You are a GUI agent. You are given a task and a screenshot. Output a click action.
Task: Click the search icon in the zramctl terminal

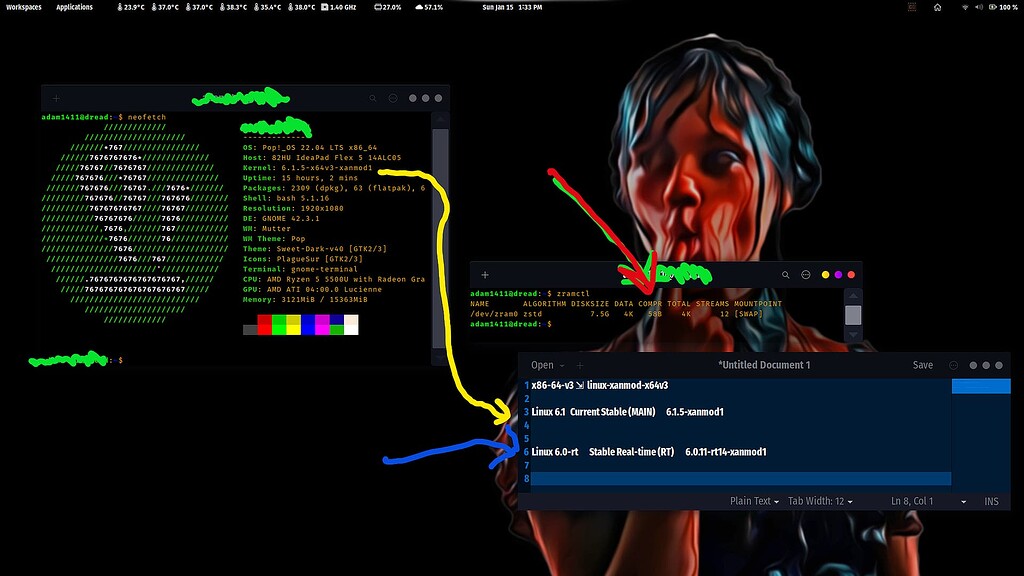click(786, 275)
